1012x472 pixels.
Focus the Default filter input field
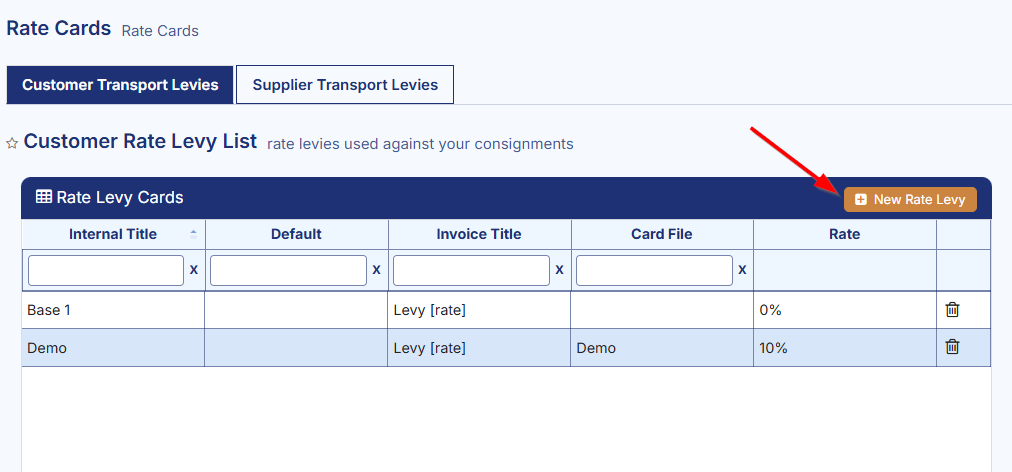point(288,271)
